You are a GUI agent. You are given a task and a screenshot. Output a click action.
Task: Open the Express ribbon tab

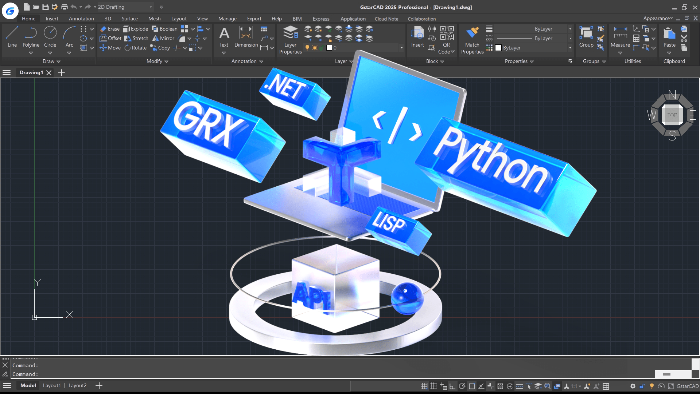pyautogui.click(x=321, y=19)
